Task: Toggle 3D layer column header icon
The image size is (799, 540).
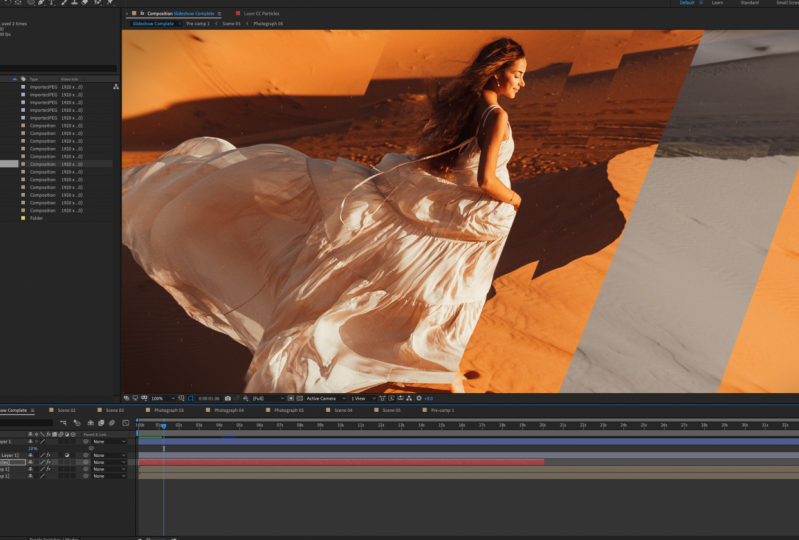Action: (73, 435)
